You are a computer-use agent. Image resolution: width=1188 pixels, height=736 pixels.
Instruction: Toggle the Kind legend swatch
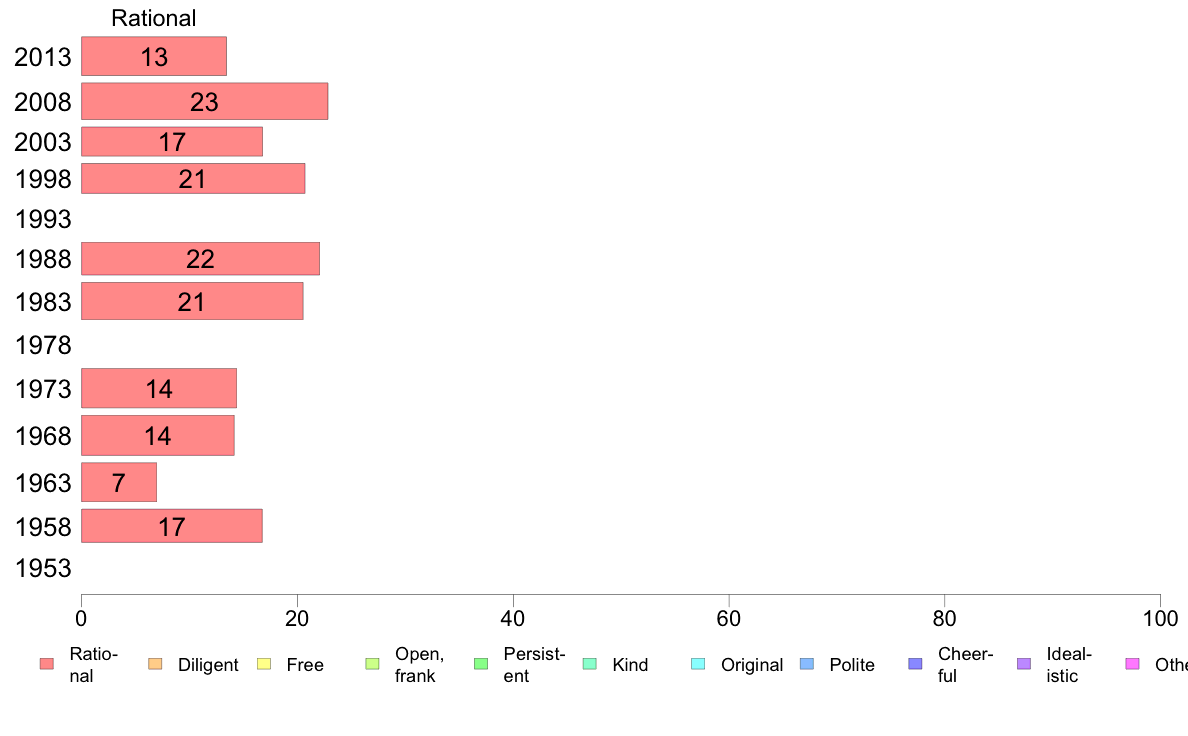[x=589, y=664]
